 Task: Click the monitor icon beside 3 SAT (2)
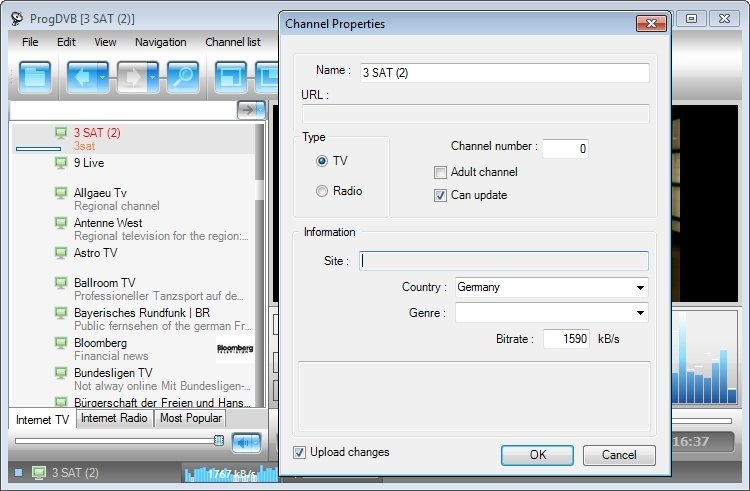coord(61,133)
